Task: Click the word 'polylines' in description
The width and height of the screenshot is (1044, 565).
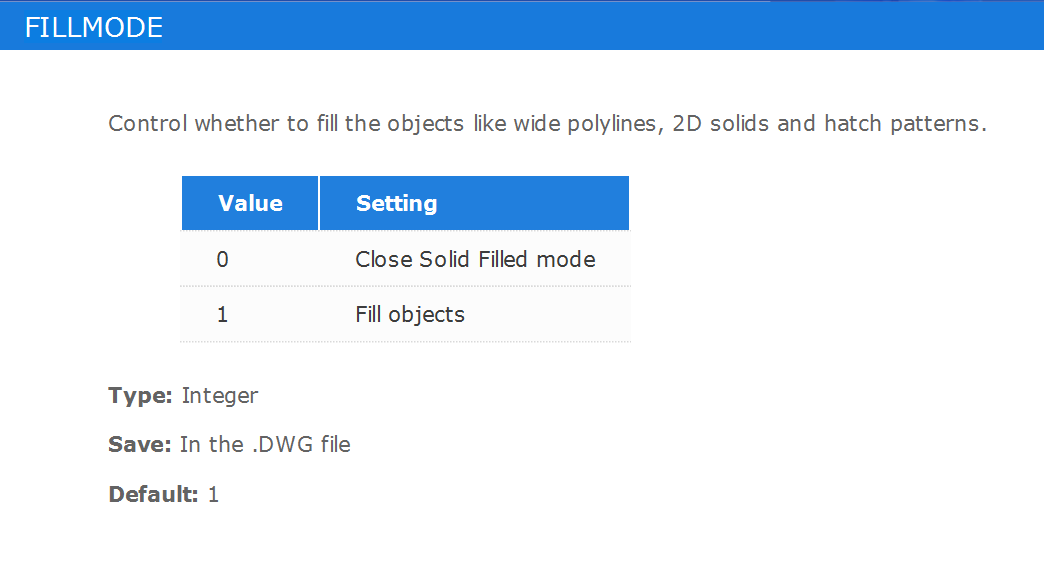Action: pyautogui.click(x=615, y=124)
